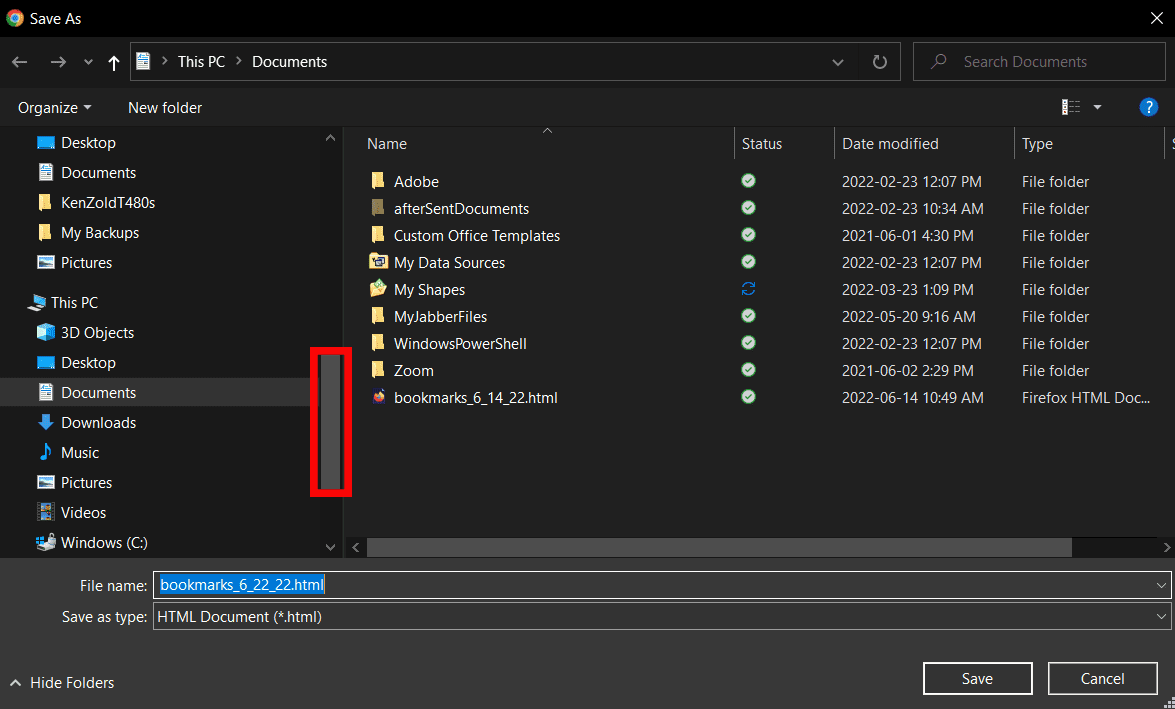Click the My Shapes folder icon
The height and width of the screenshot is (709, 1175).
click(x=378, y=289)
